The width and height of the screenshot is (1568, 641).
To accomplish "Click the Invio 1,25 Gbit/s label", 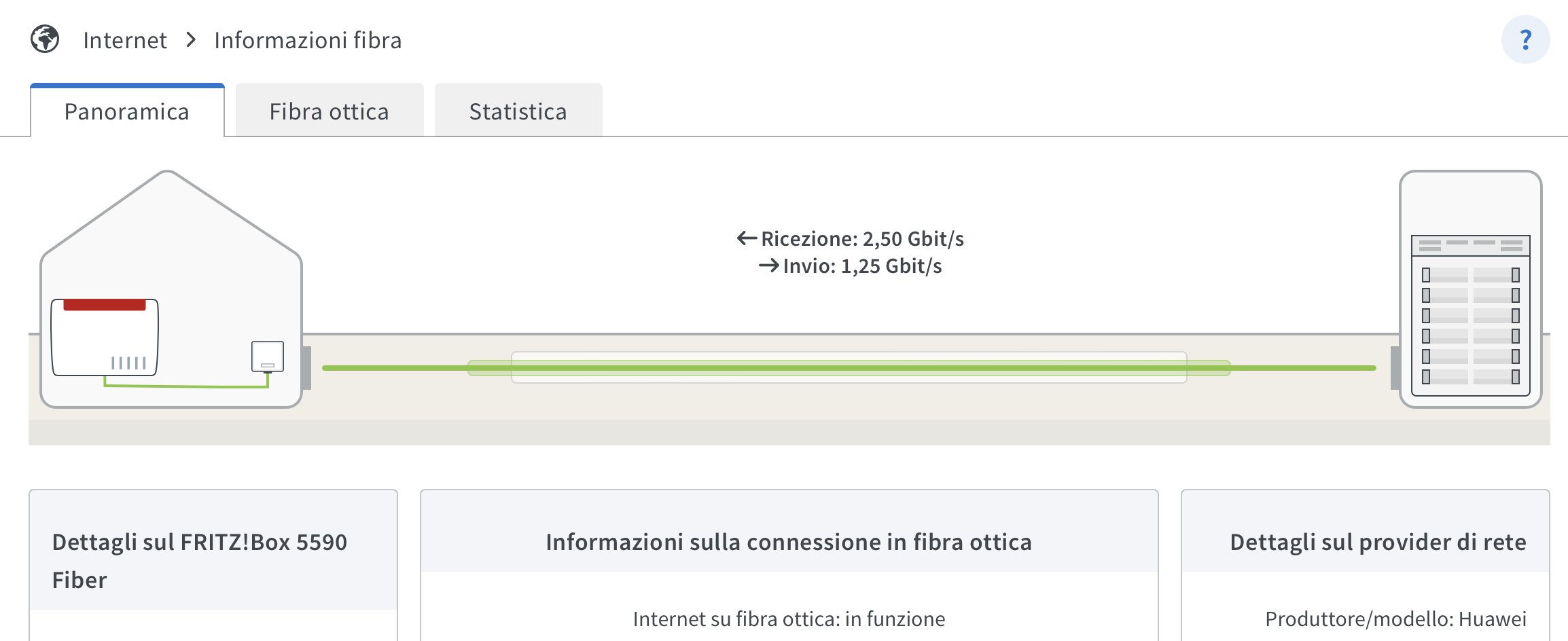I will [862, 265].
